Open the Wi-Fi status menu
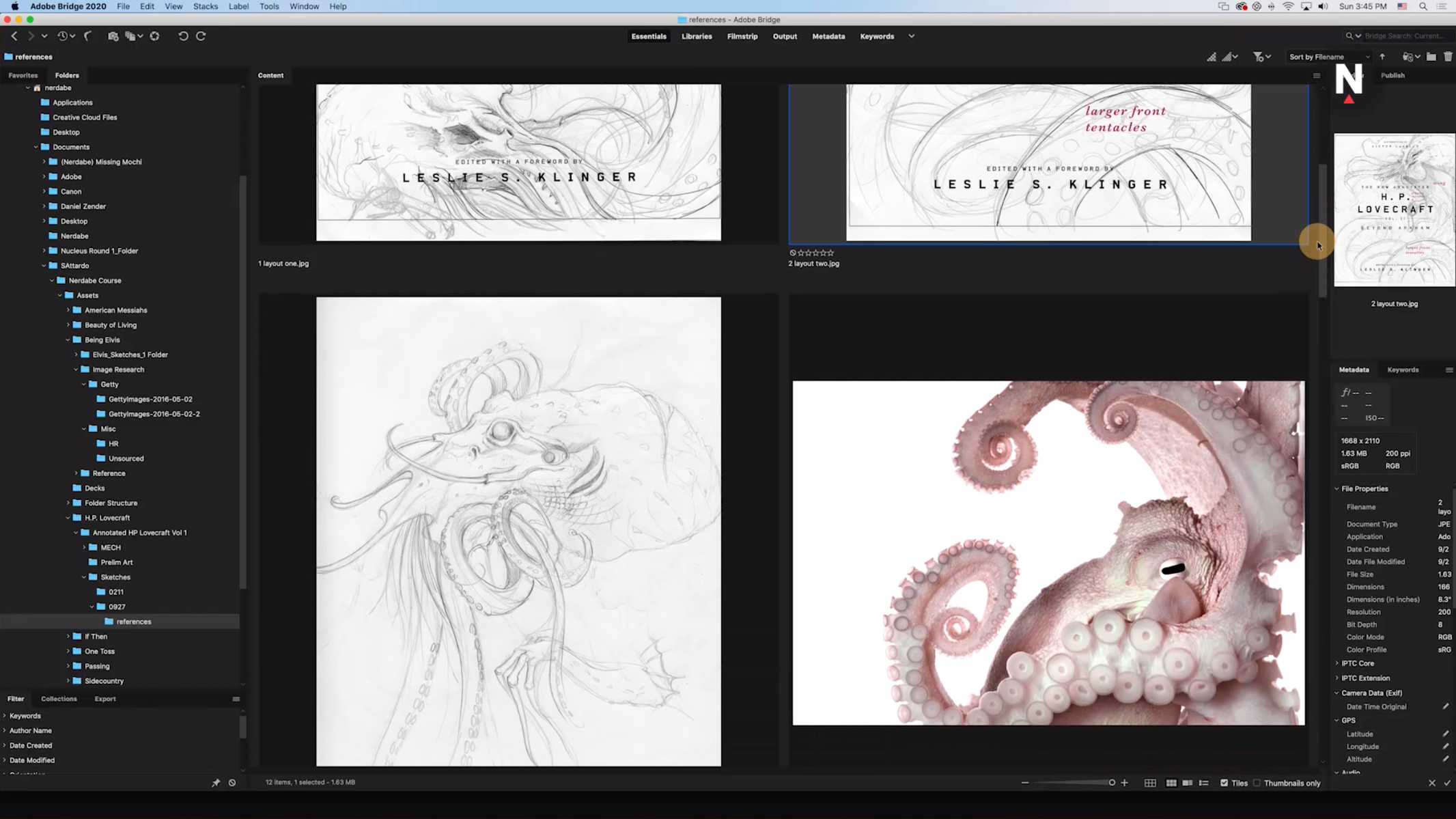Screen dimensions: 1456x819 click(x=1288, y=6)
